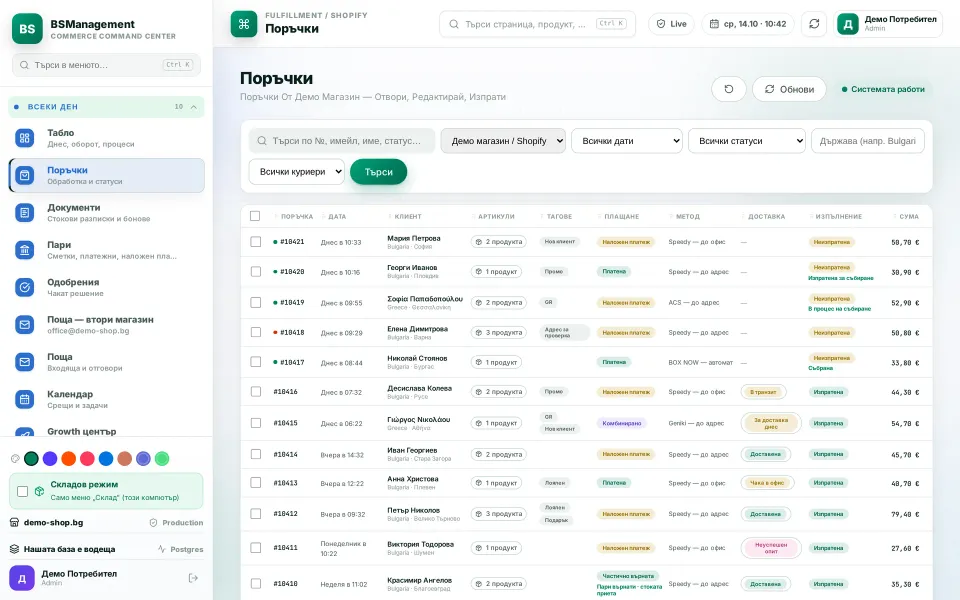Screen dimensions: 960x600
Task: Open Календар in the sidebar menu
Action: coord(107,399)
